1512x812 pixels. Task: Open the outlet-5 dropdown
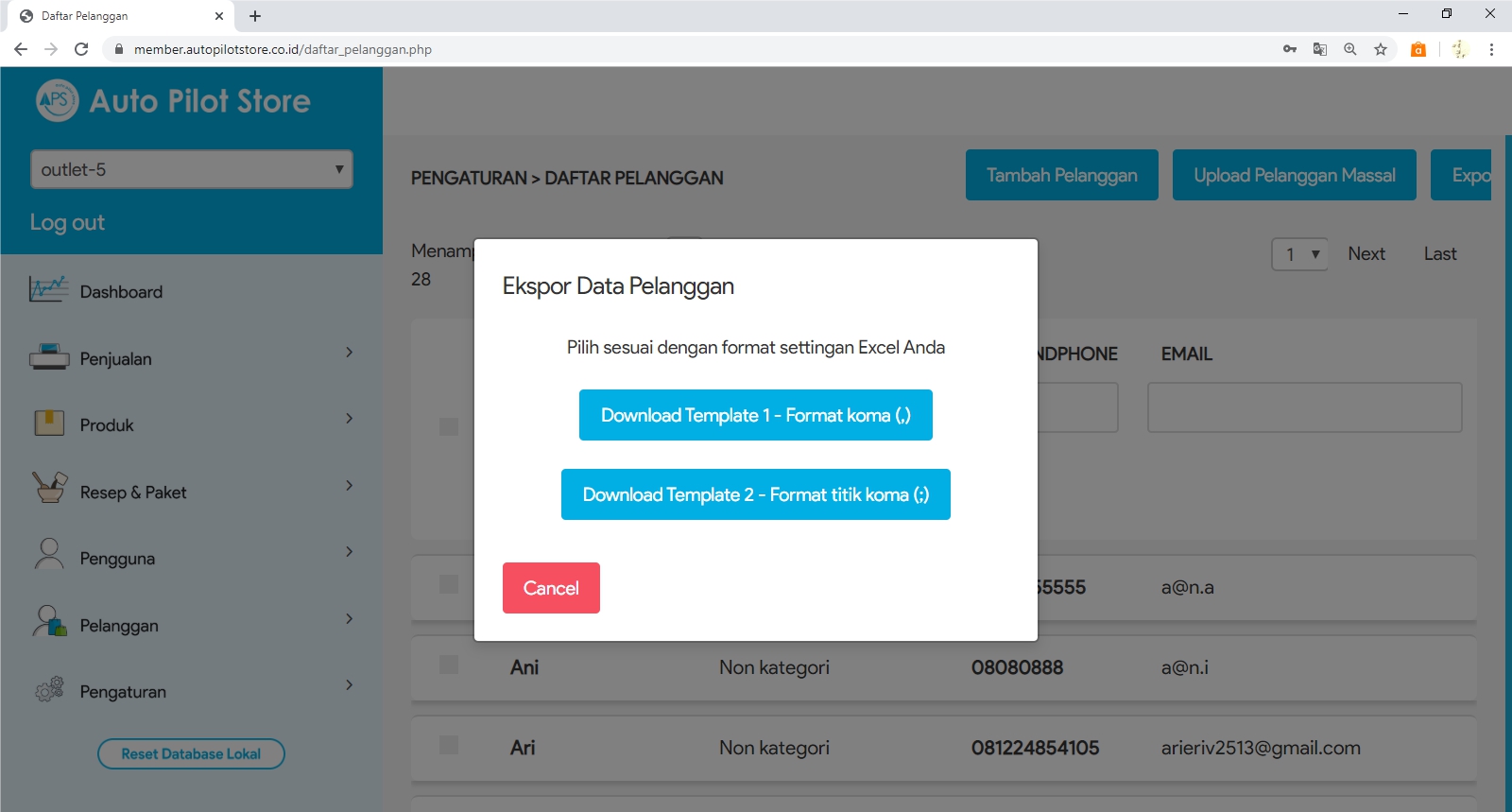pyautogui.click(x=192, y=169)
